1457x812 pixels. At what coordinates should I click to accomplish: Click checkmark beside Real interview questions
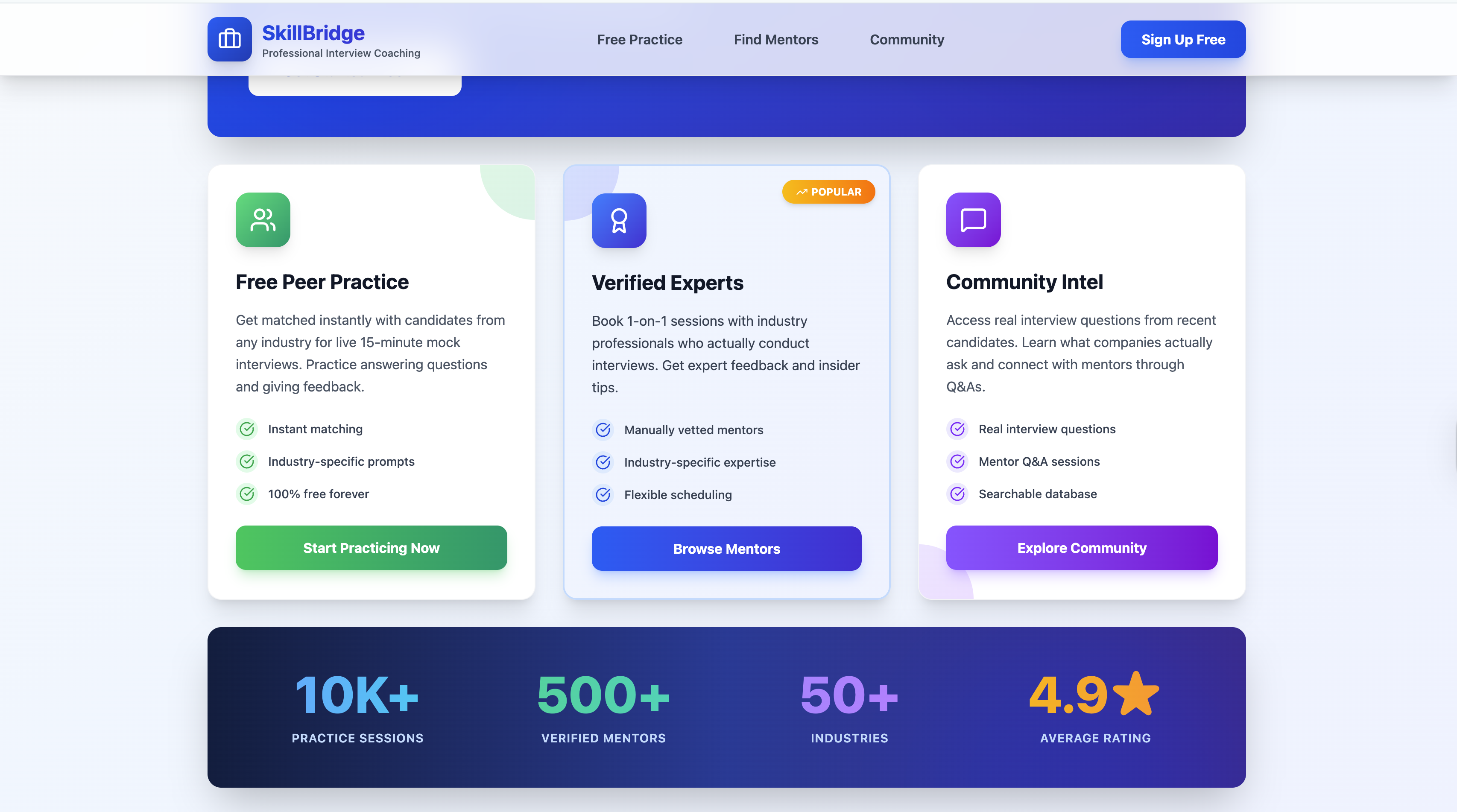pos(957,429)
